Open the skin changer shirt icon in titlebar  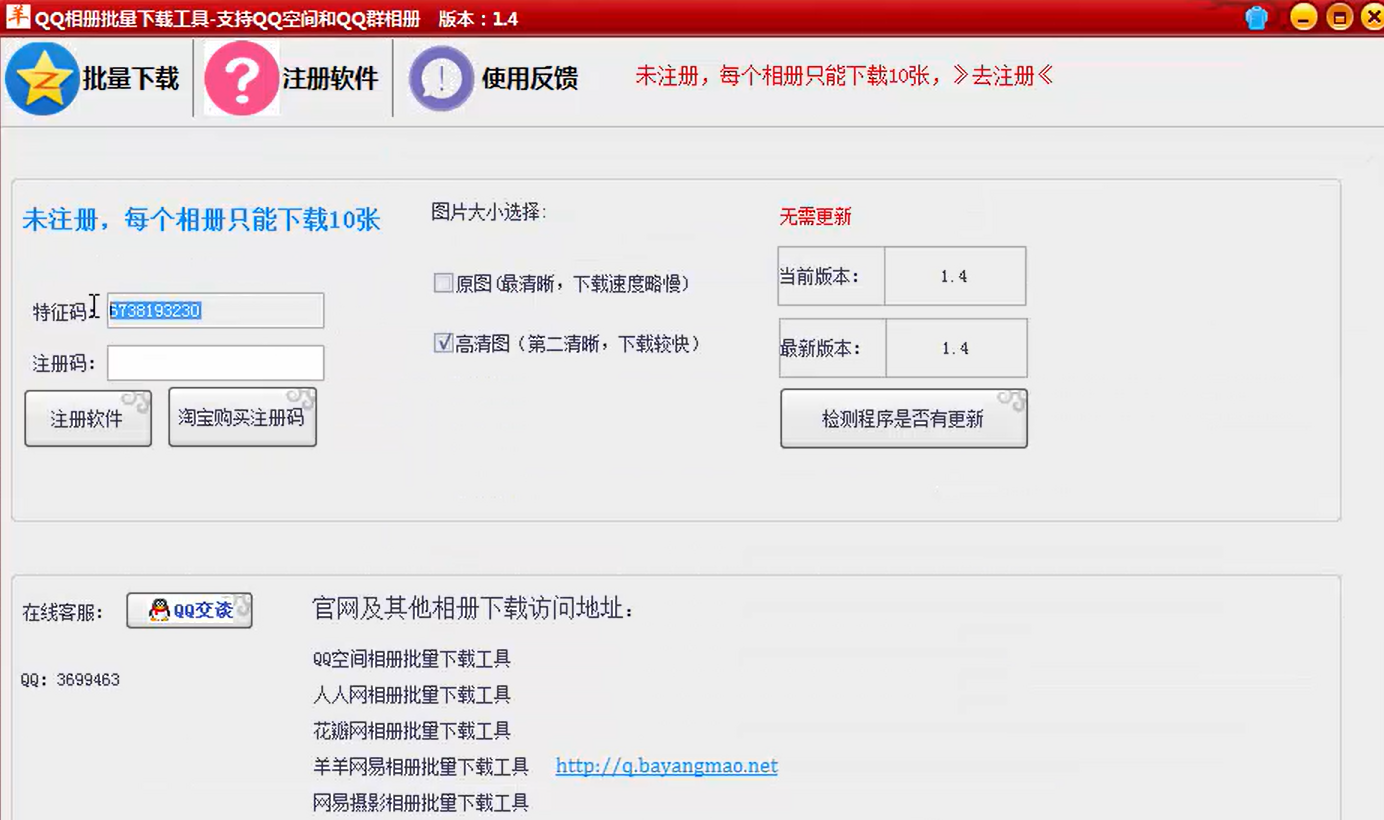point(1256,17)
